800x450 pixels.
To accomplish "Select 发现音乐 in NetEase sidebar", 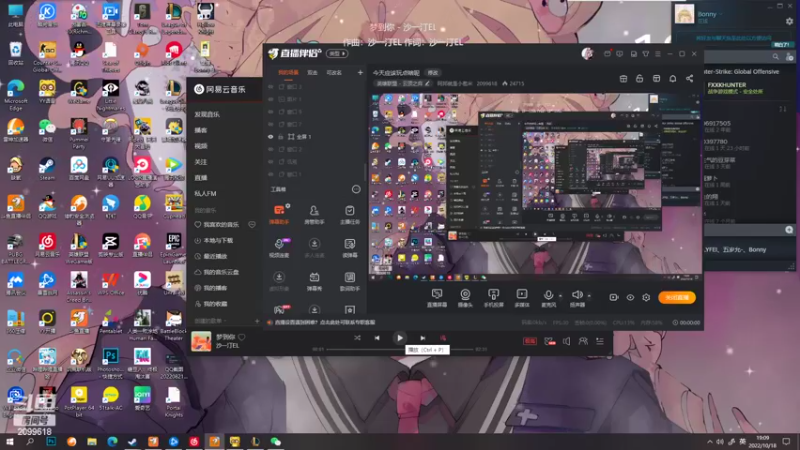I will tap(207, 114).
